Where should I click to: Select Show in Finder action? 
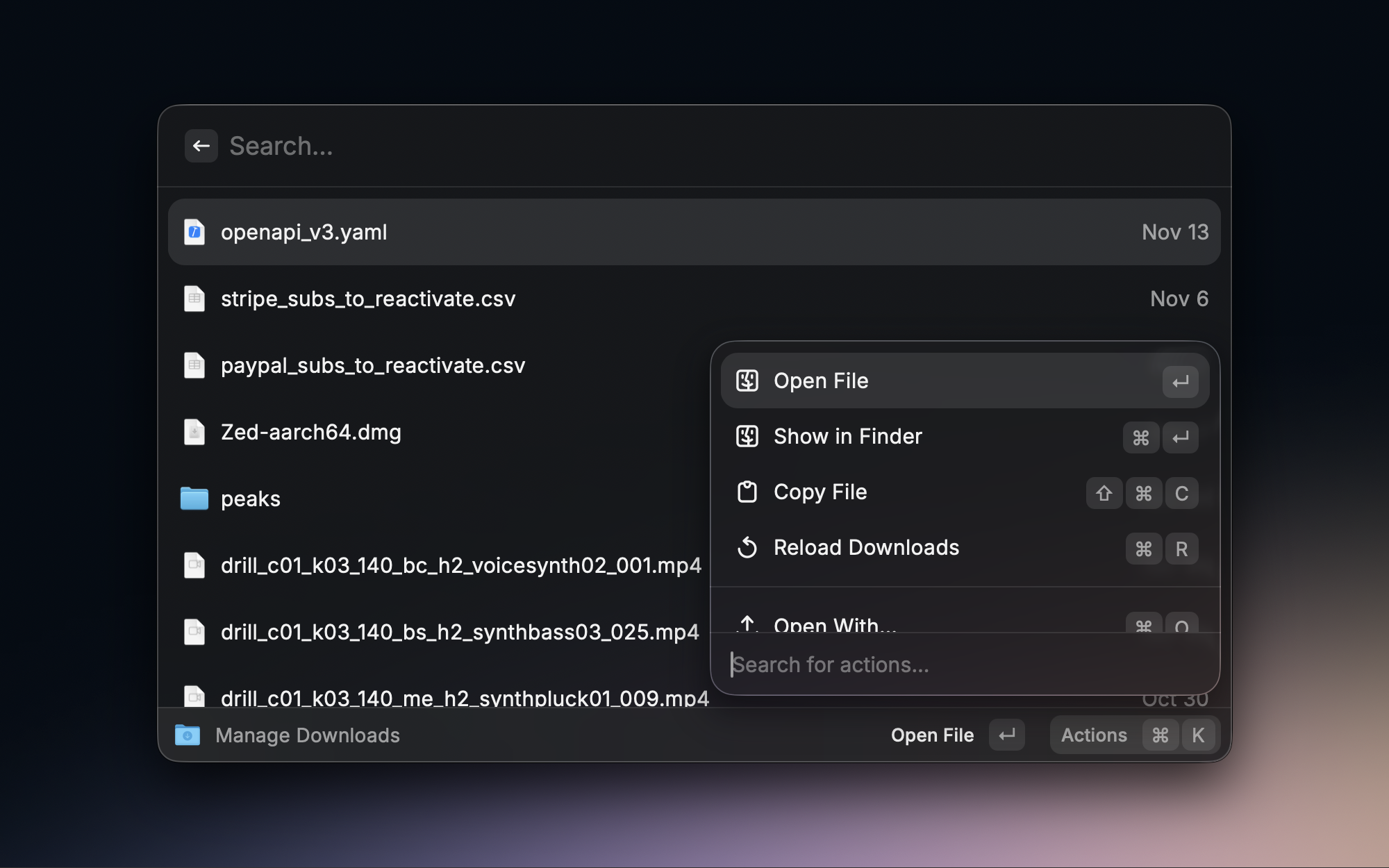click(x=847, y=437)
